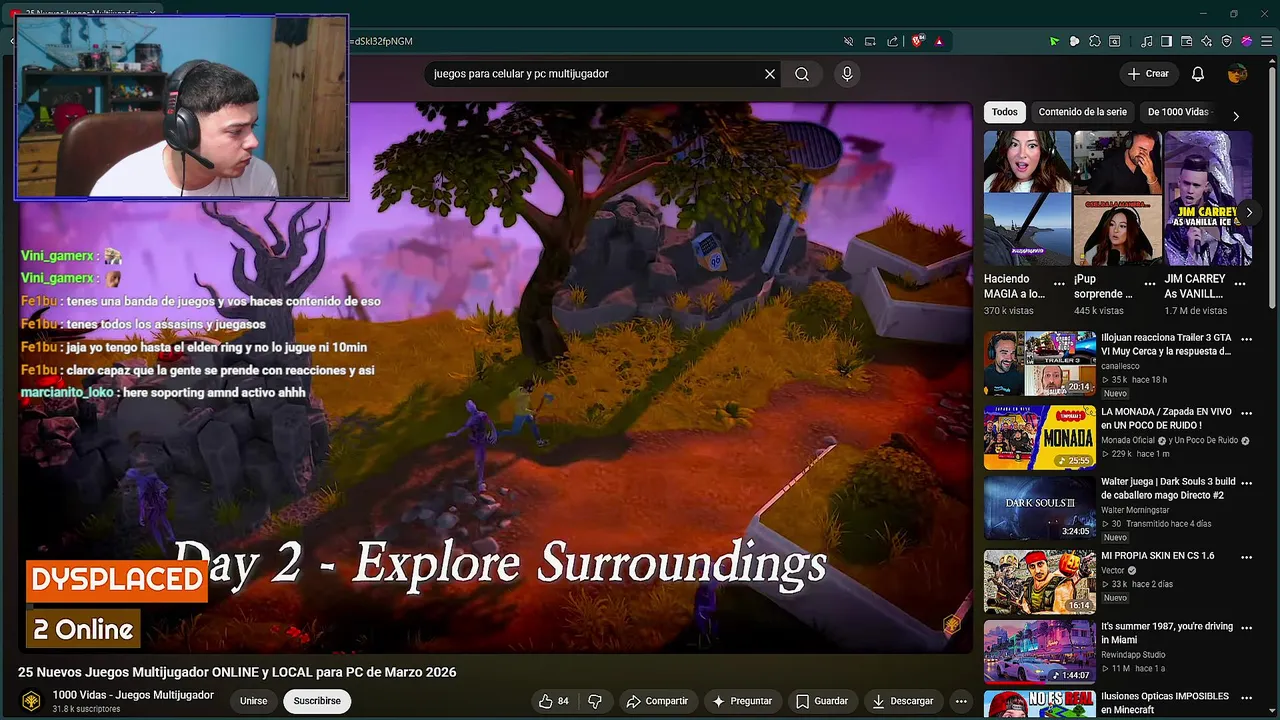Image resolution: width=1280 pixels, height=720 pixels.
Task: Click the 31.8 k suscriptores text
Action: click(x=87, y=709)
